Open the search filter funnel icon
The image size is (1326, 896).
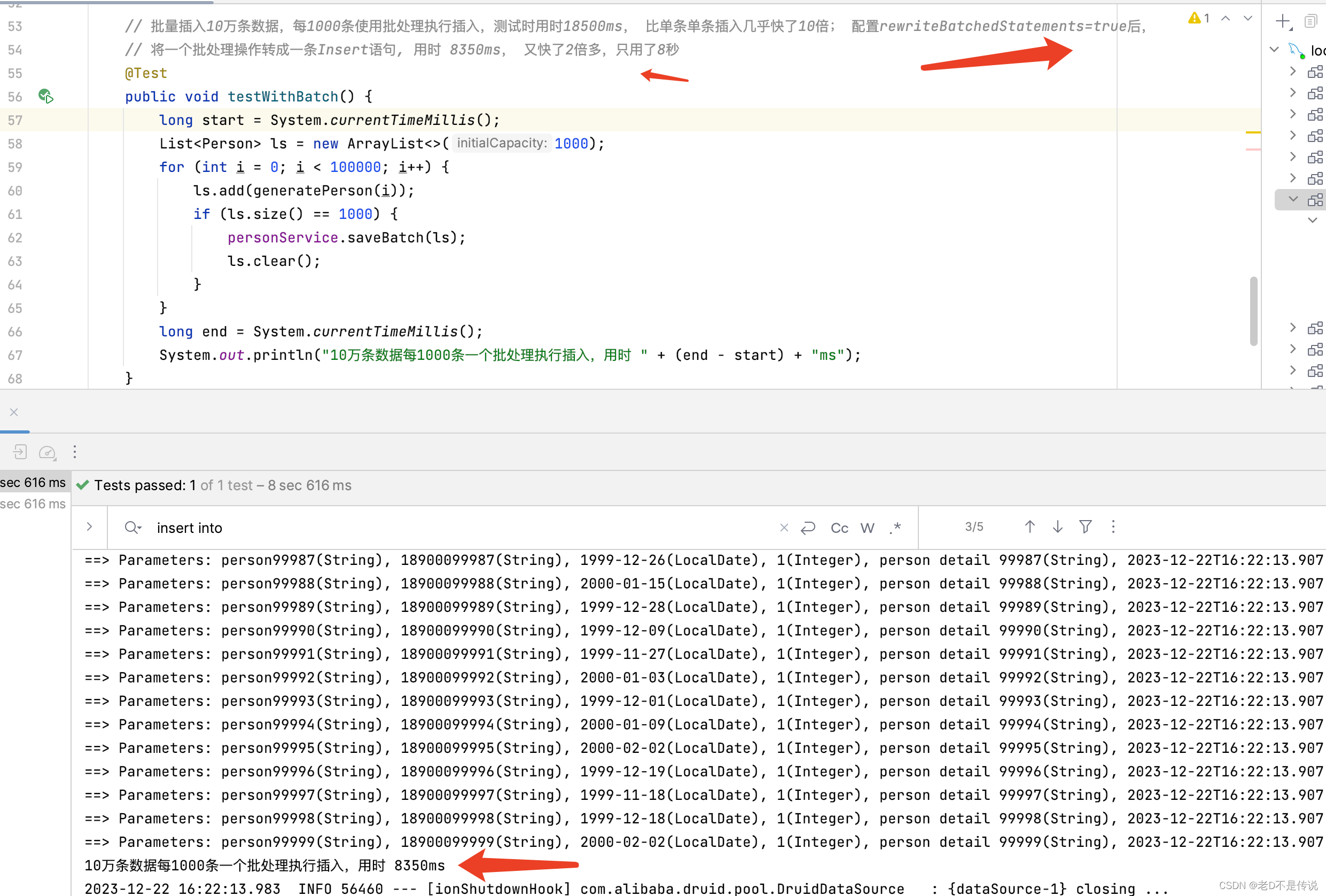point(1086,526)
